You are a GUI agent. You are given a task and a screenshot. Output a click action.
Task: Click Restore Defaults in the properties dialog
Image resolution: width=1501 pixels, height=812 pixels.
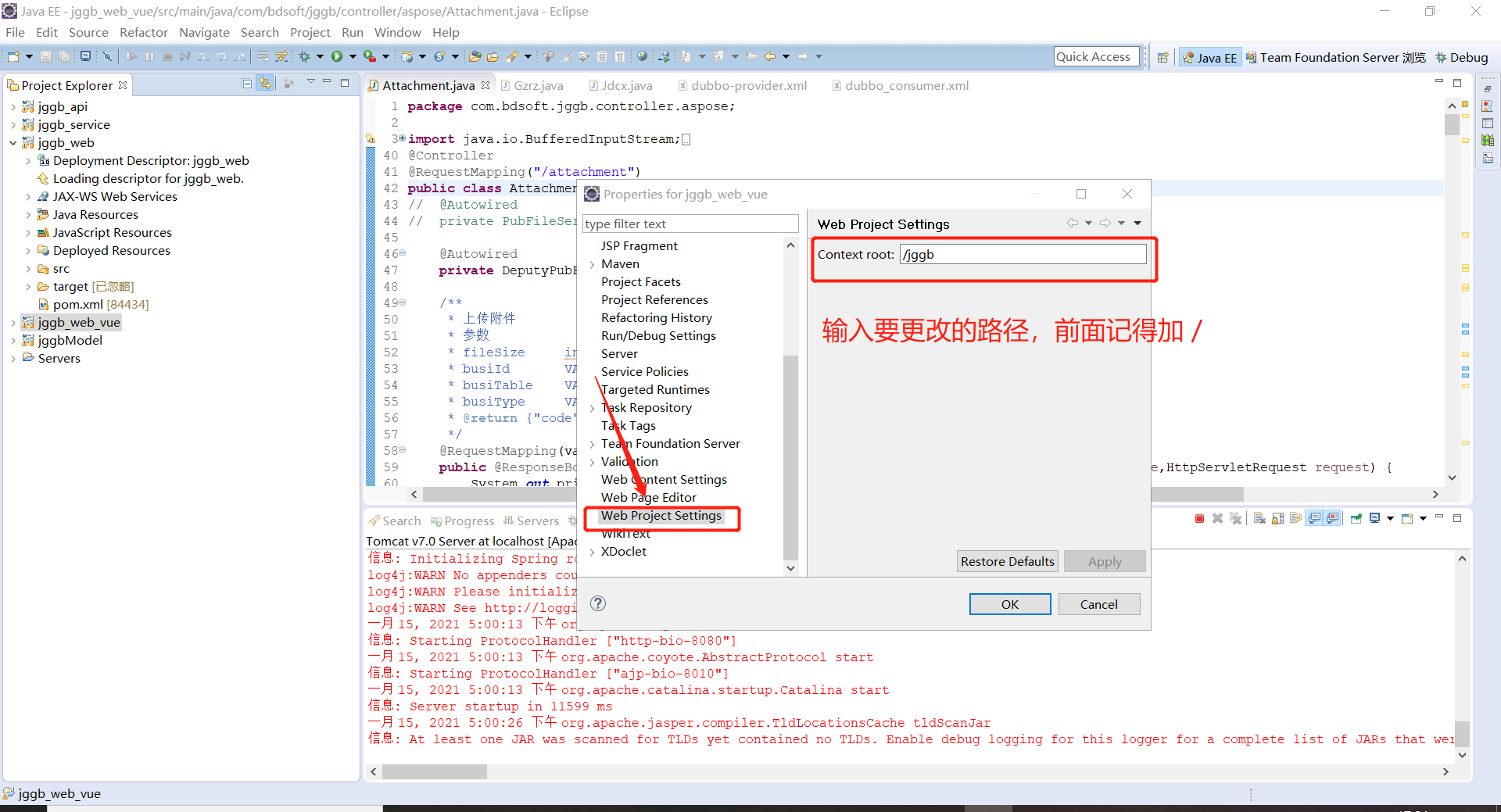pyautogui.click(x=1007, y=561)
